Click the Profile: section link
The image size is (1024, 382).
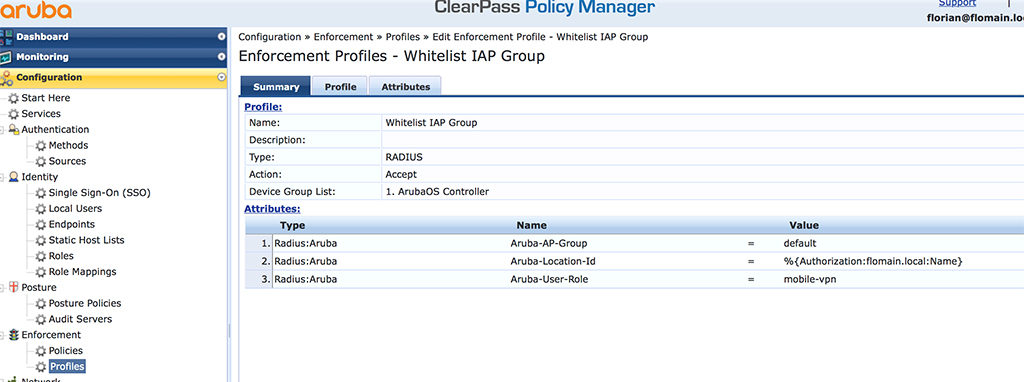pyautogui.click(x=263, y=106)
